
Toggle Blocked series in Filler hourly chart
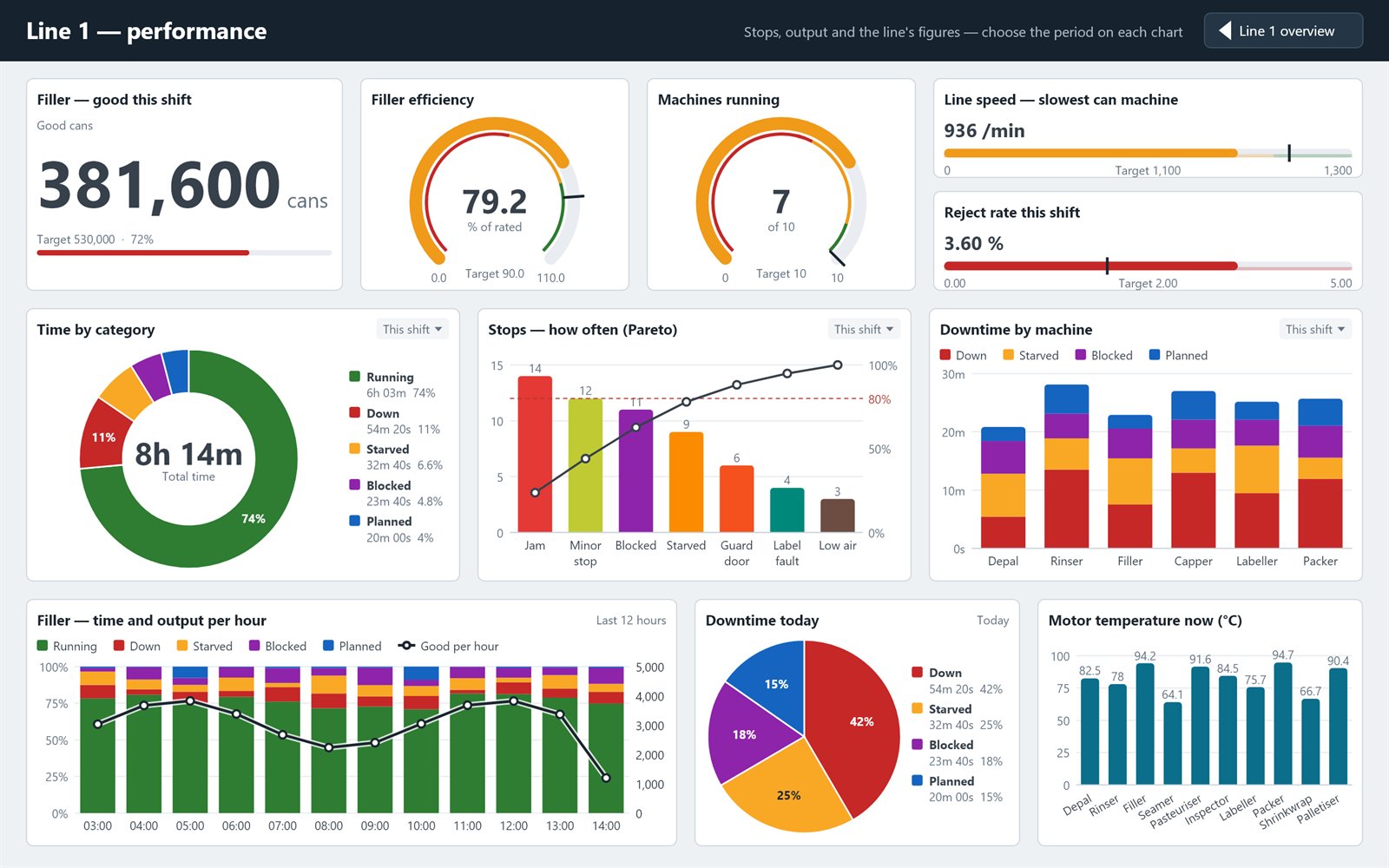point(278,646)
